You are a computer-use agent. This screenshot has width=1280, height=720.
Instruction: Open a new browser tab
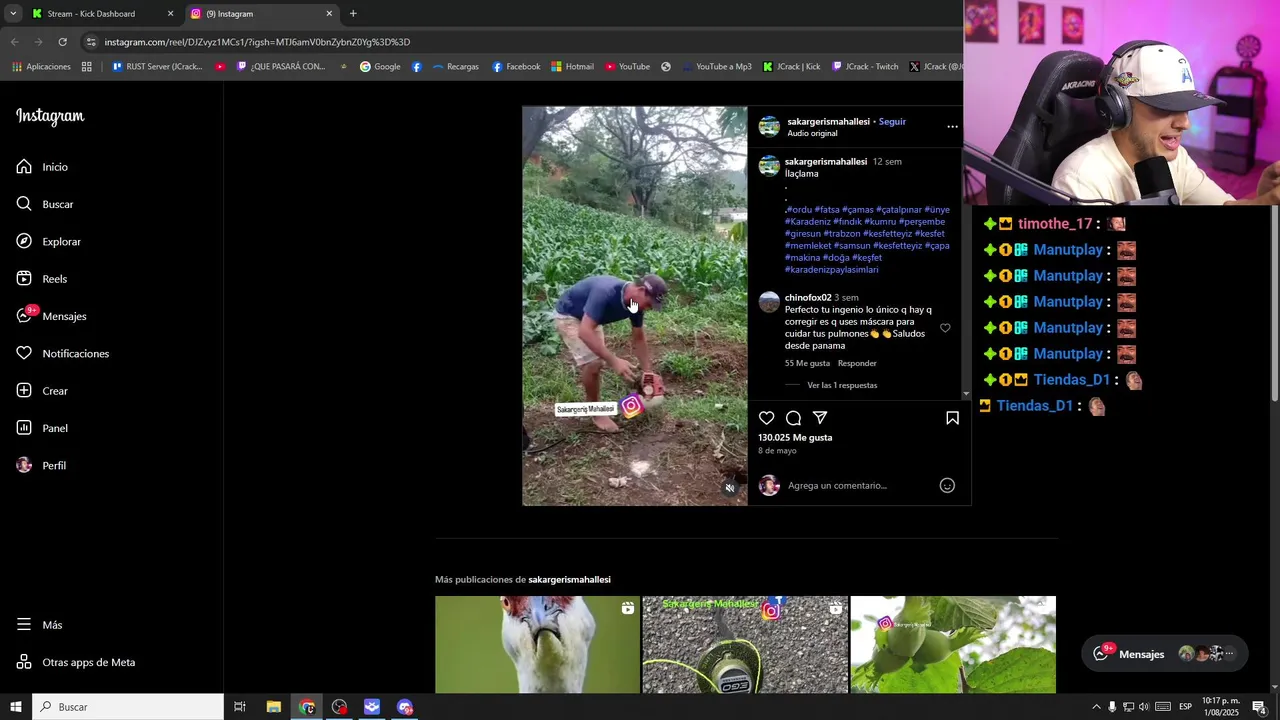[x=353, y=14]
